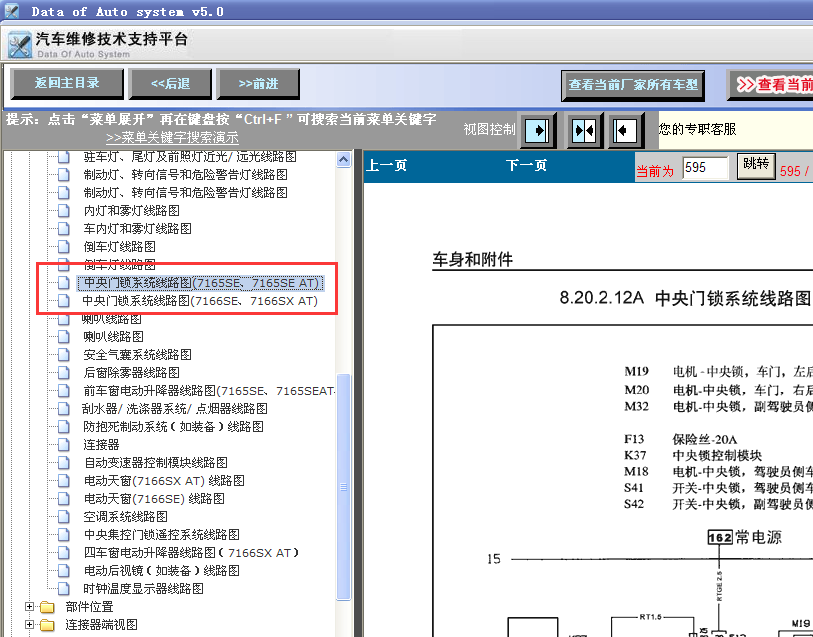The width and height of the screenshot is (813, 637).
Task: Open the >>菜单关键字搜索演示 link
Action: [x=172, y=137]
